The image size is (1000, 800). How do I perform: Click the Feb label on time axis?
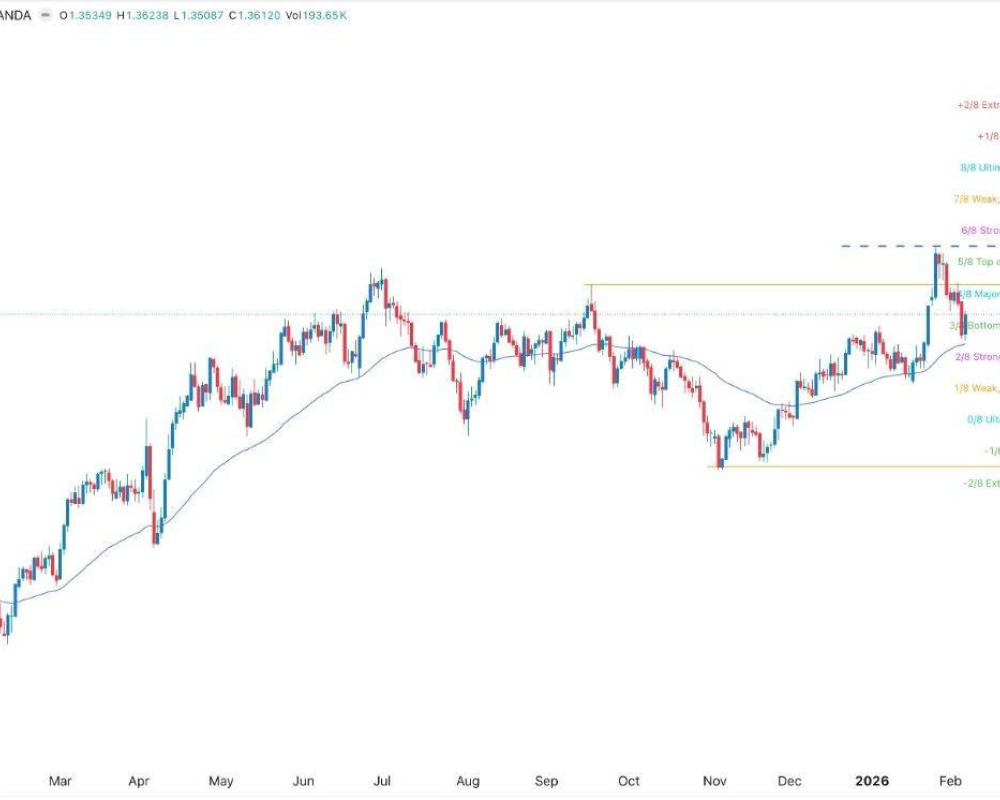(x=951, y=780)
